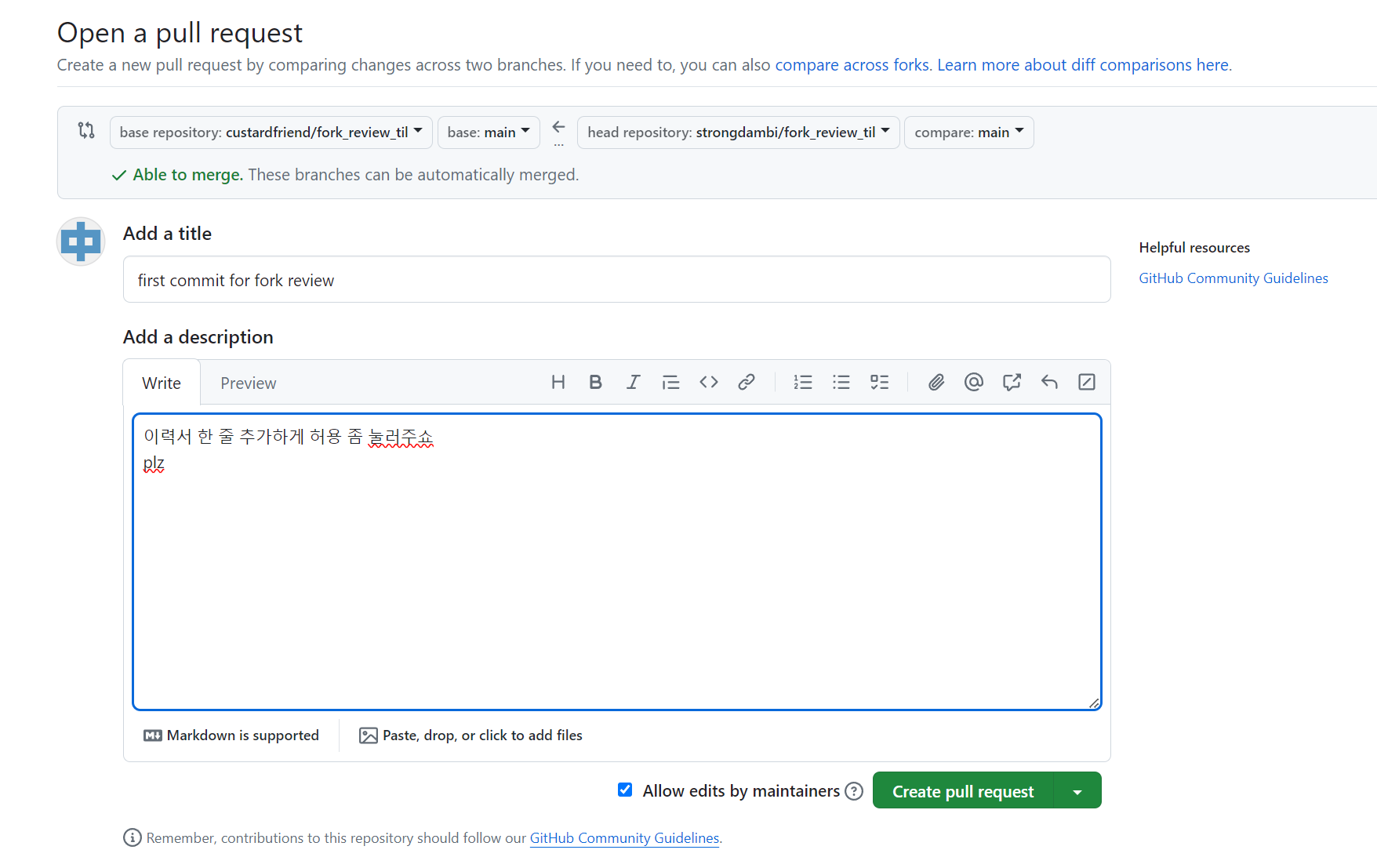The image size is (1377, 868).
Task: Click inside the description text area
Action: 616,562
